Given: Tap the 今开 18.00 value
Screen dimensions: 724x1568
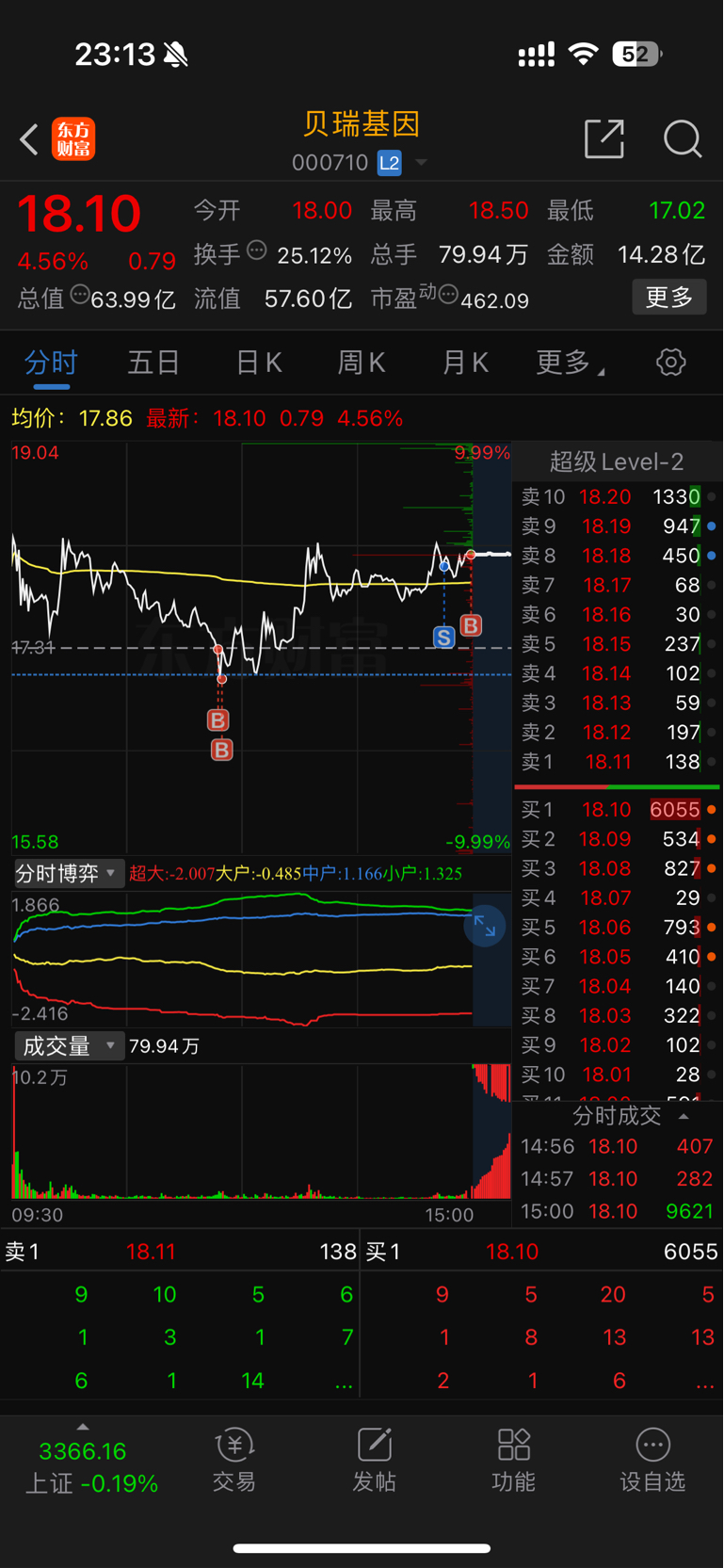Looking at the screenshot, I should pyautogui.click(x=322, y=210).
